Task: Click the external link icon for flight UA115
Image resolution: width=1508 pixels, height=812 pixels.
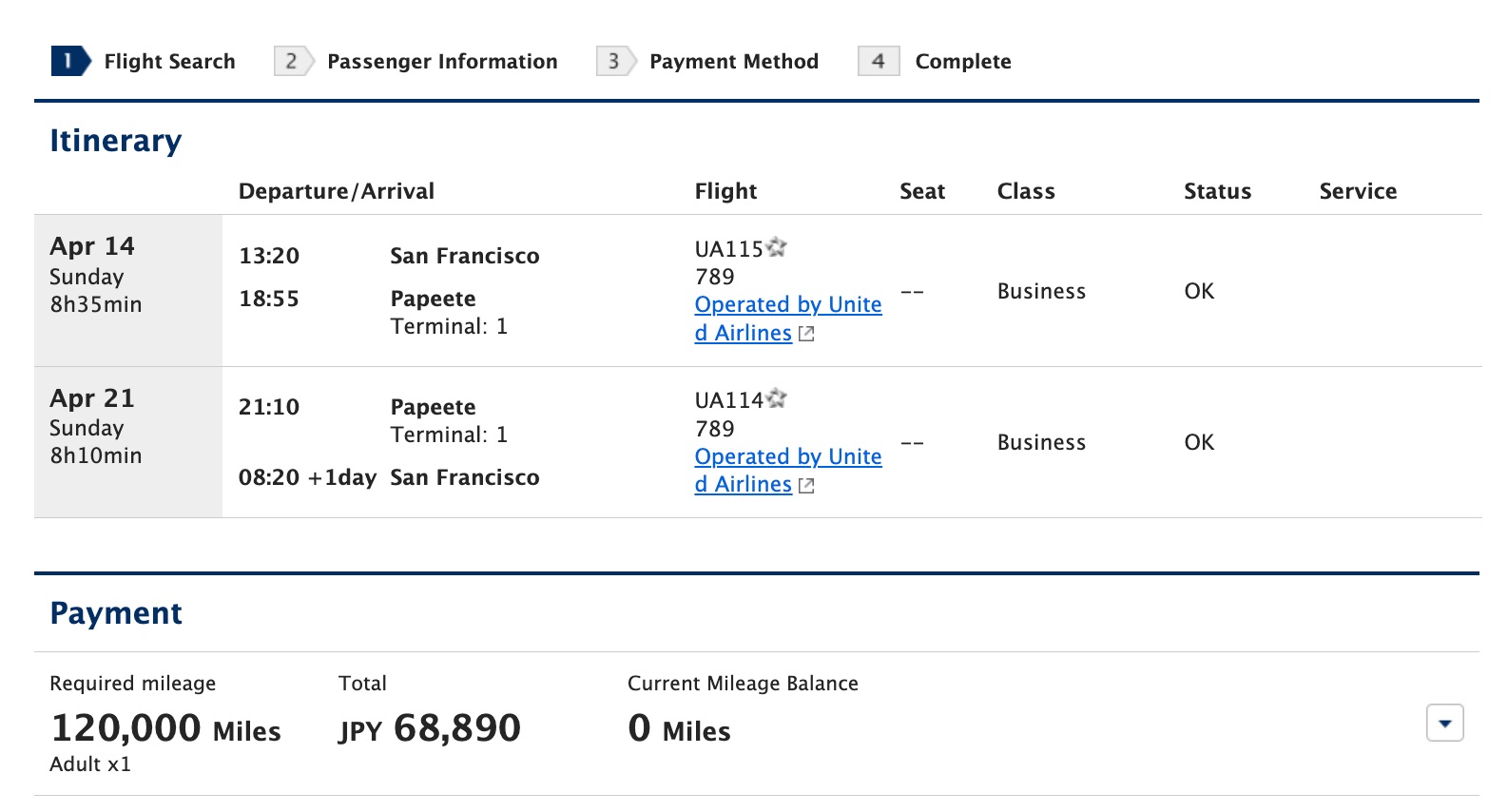Action: pos(806,334)
